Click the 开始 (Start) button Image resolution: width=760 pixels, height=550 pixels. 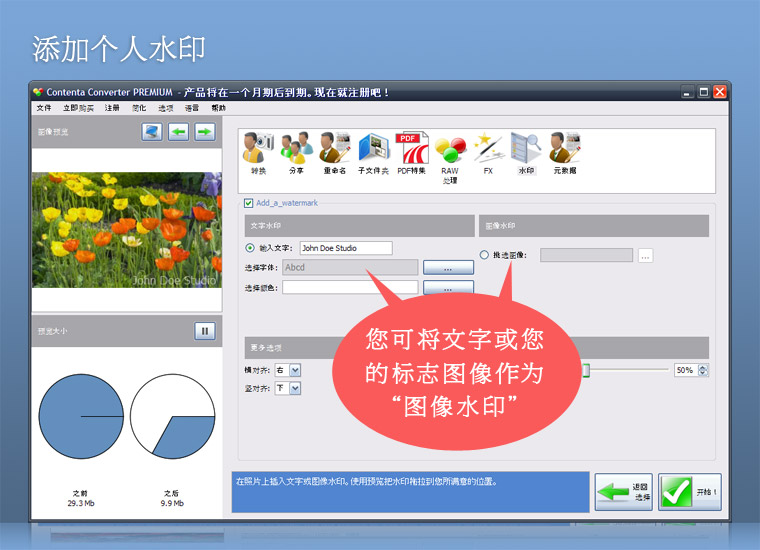(x=689, y=492)
